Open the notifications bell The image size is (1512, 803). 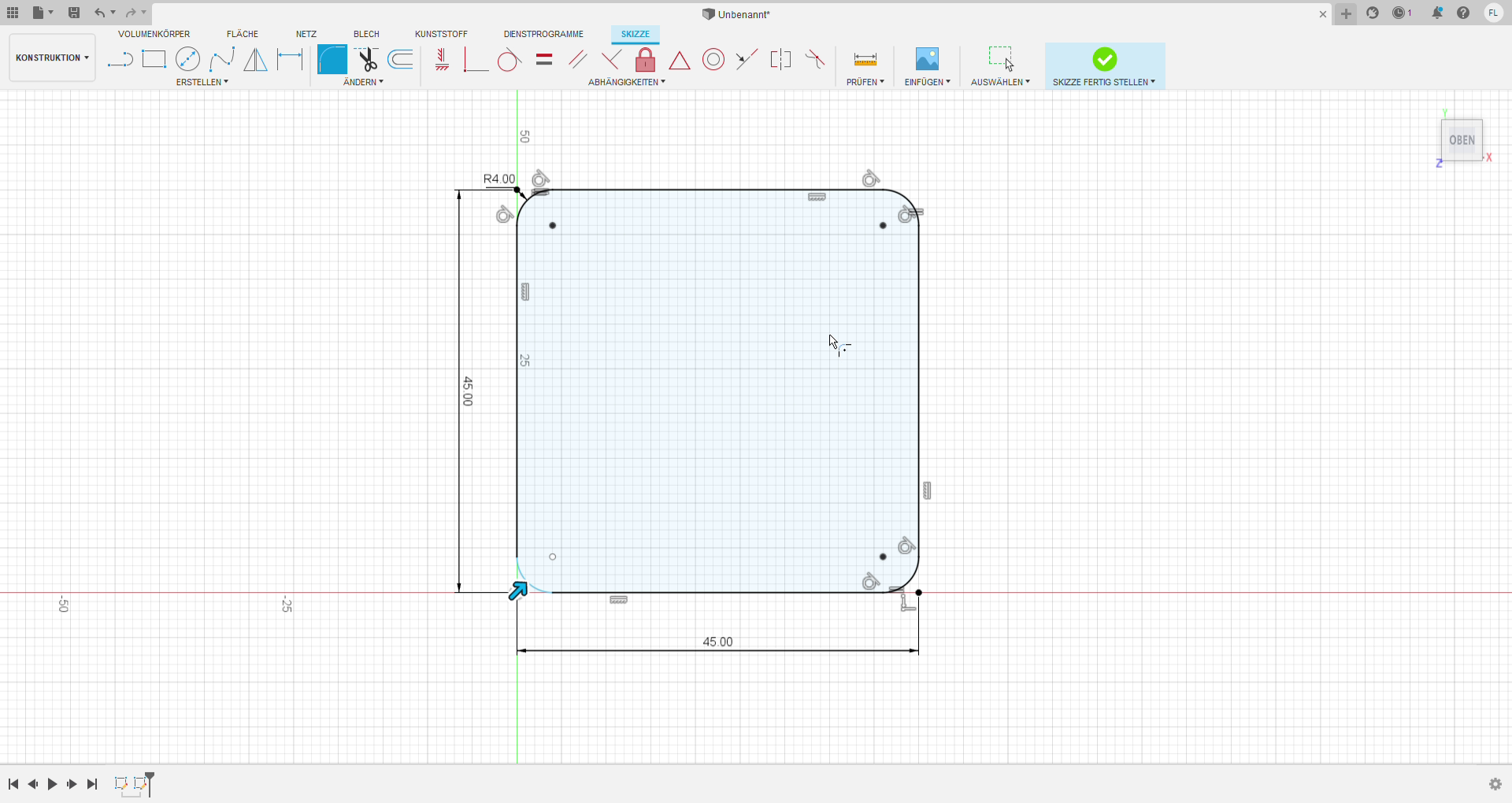1437,13
